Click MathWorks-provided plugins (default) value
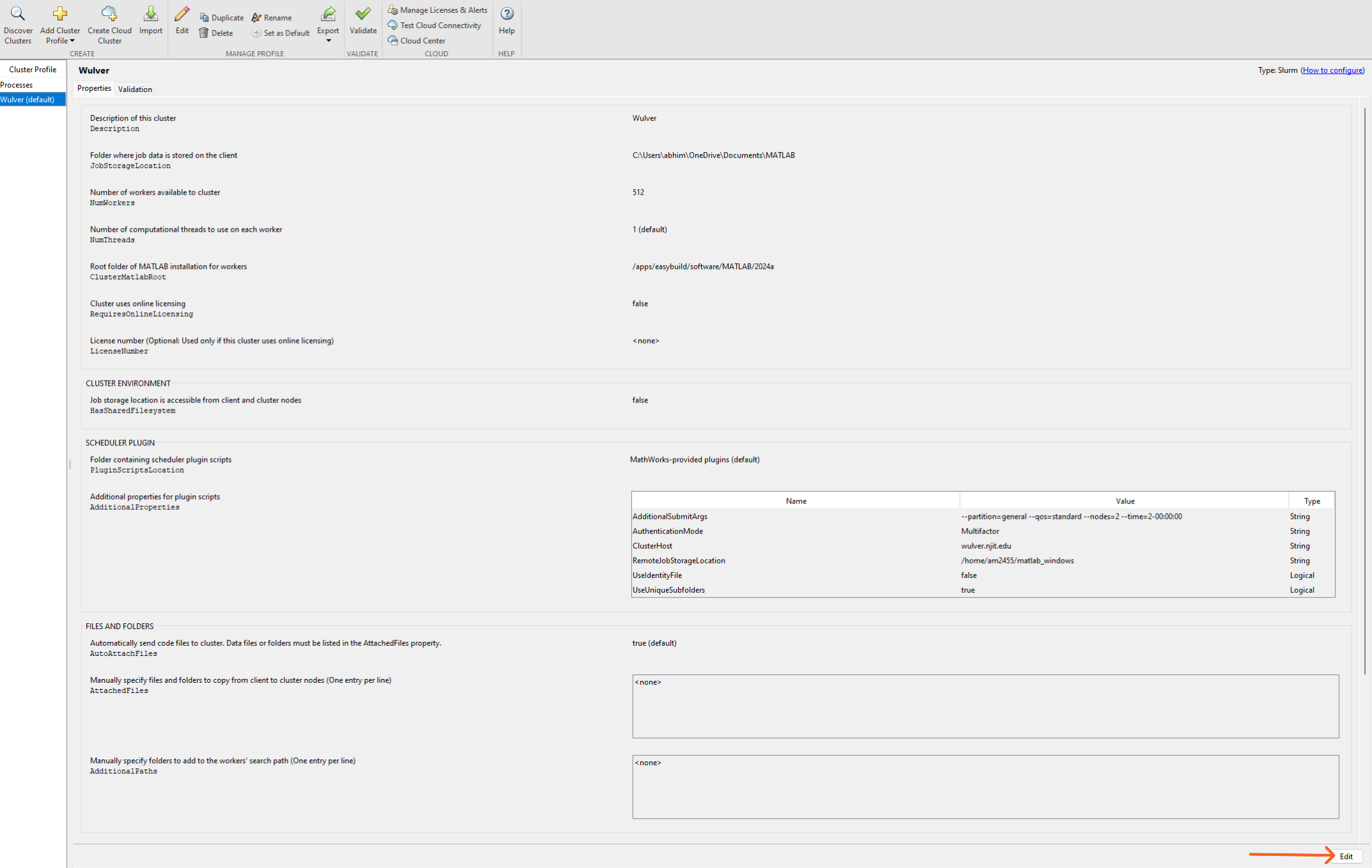 click(695, 459)
